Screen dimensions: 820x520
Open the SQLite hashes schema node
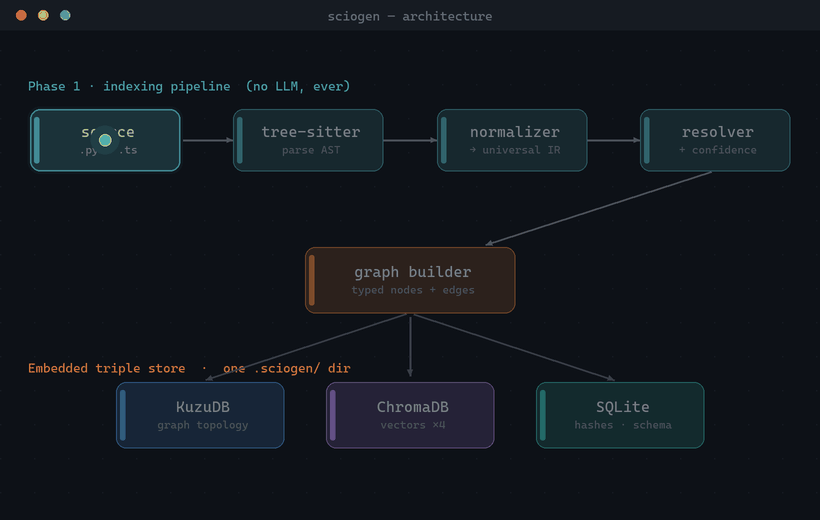[x=620, y=415]
